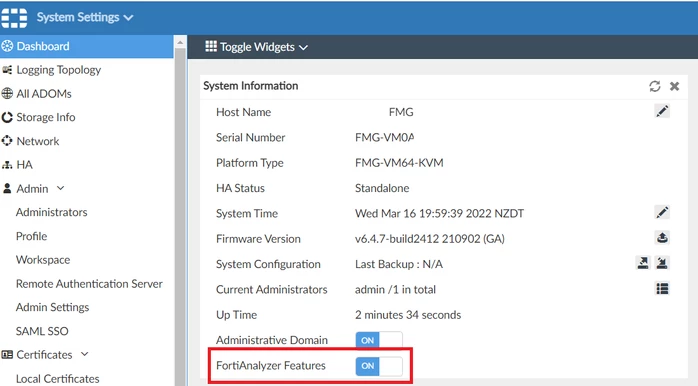This screenshot has height=386, width=698.
Task: Open HA settings page
Action: (24, 165)
